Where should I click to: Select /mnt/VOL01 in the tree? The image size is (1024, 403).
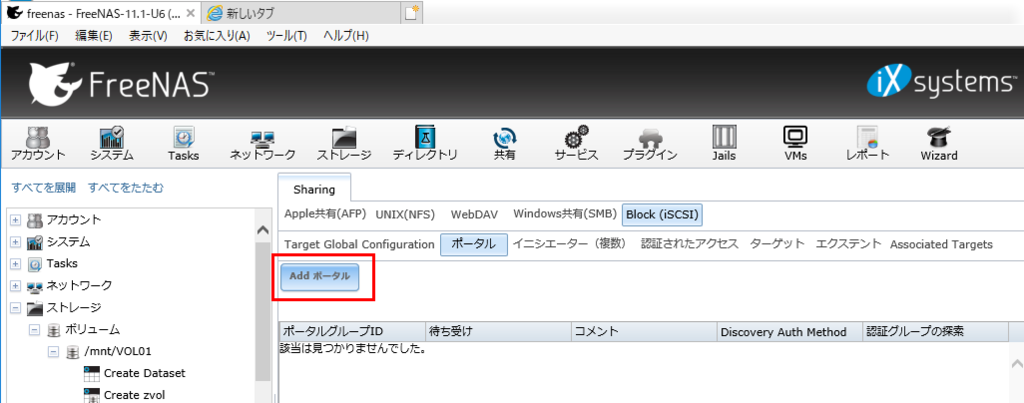pos(118,351)
